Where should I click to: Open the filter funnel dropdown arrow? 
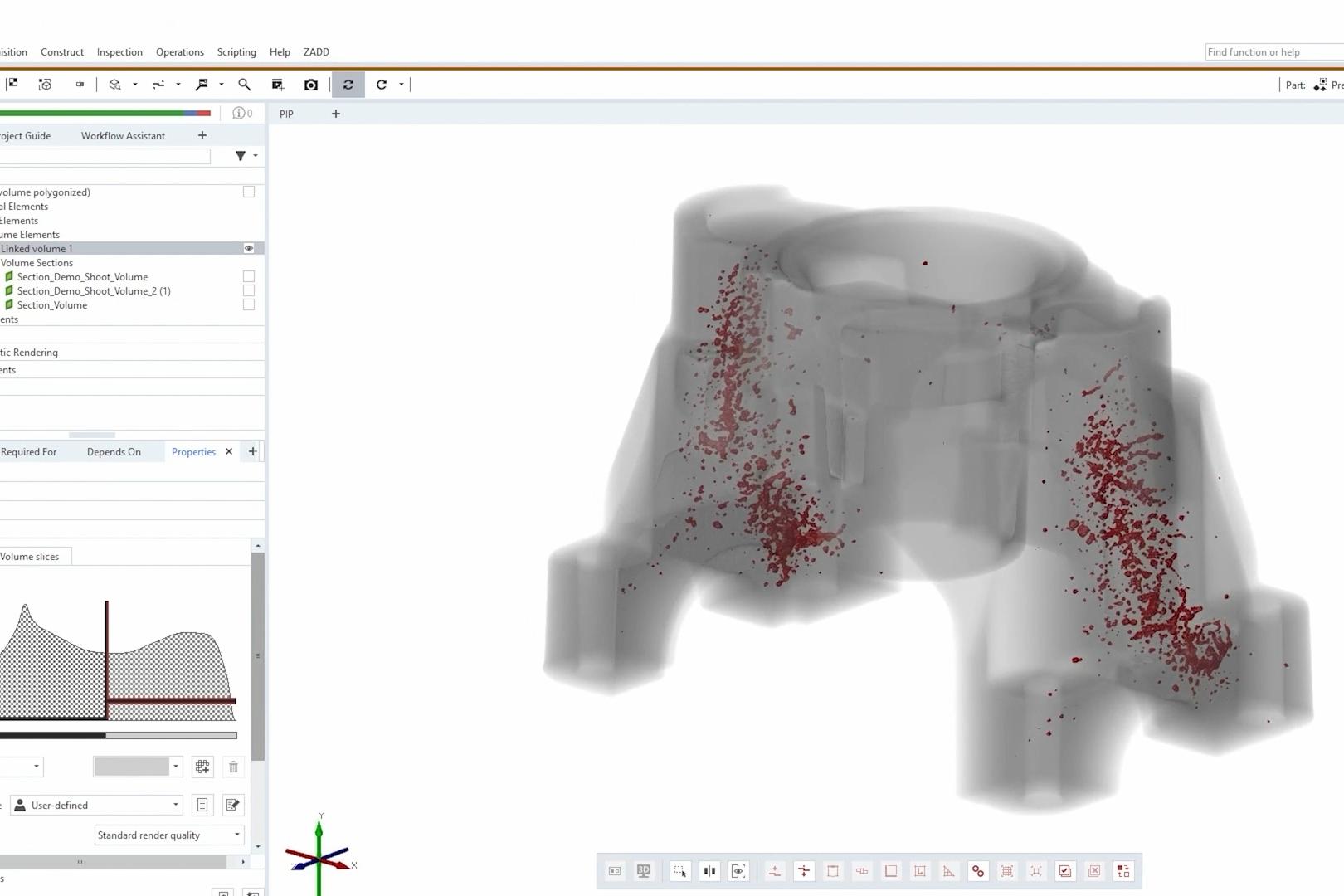[255, 156]
